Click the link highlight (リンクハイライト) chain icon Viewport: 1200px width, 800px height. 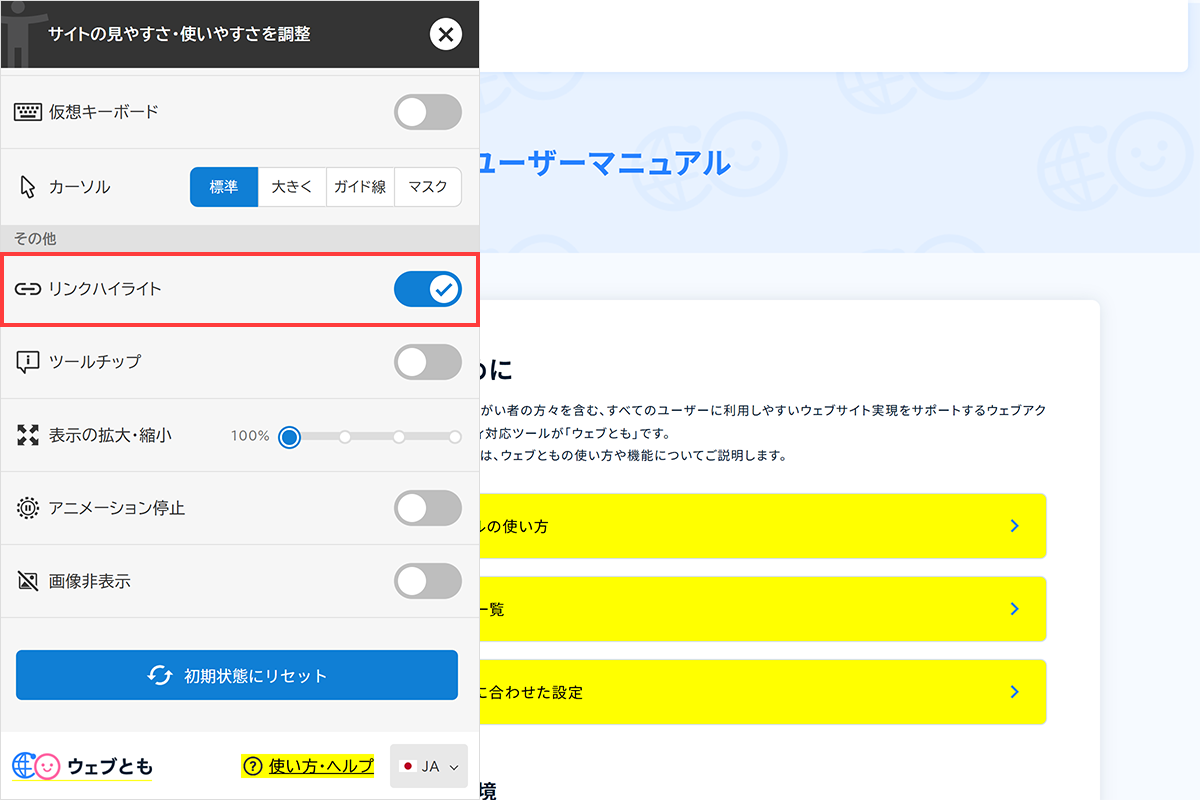(x=30, y=289)
